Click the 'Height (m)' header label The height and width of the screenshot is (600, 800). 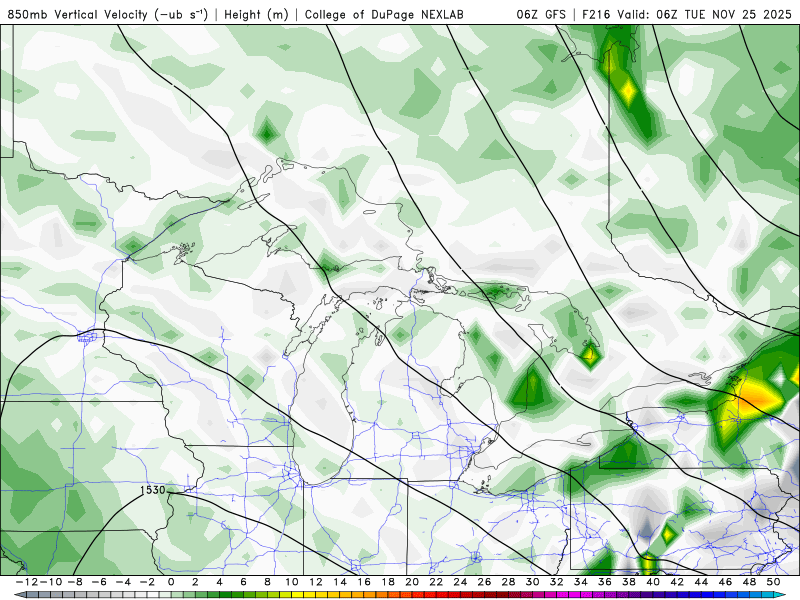pos(256,14)
